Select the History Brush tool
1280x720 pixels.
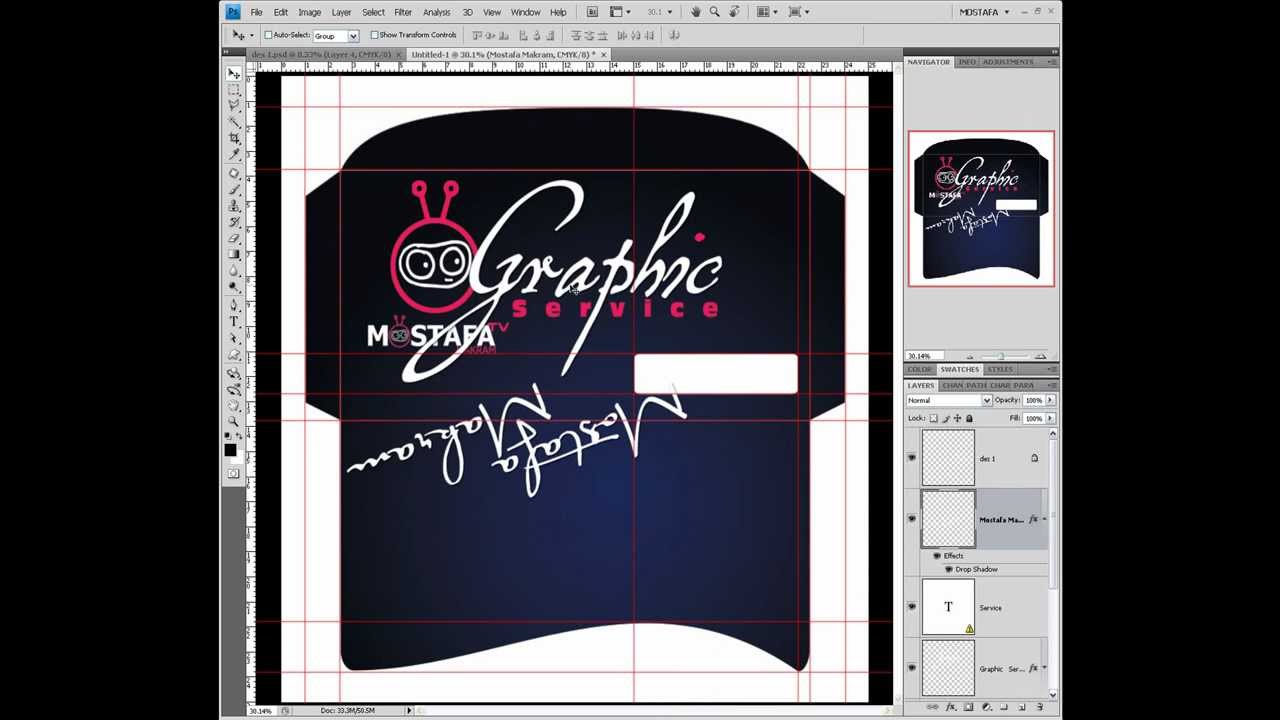(234, 221)
